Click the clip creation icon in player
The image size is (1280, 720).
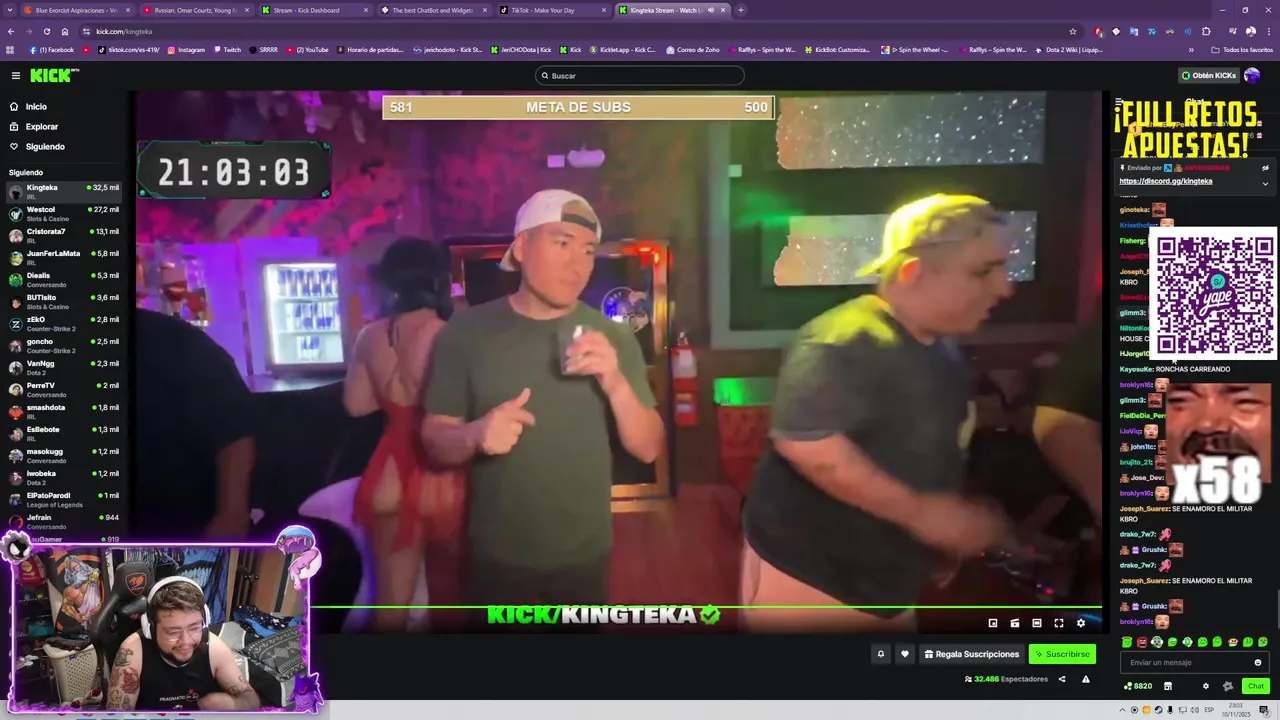pyautogui.click(x=1015, y=623)
